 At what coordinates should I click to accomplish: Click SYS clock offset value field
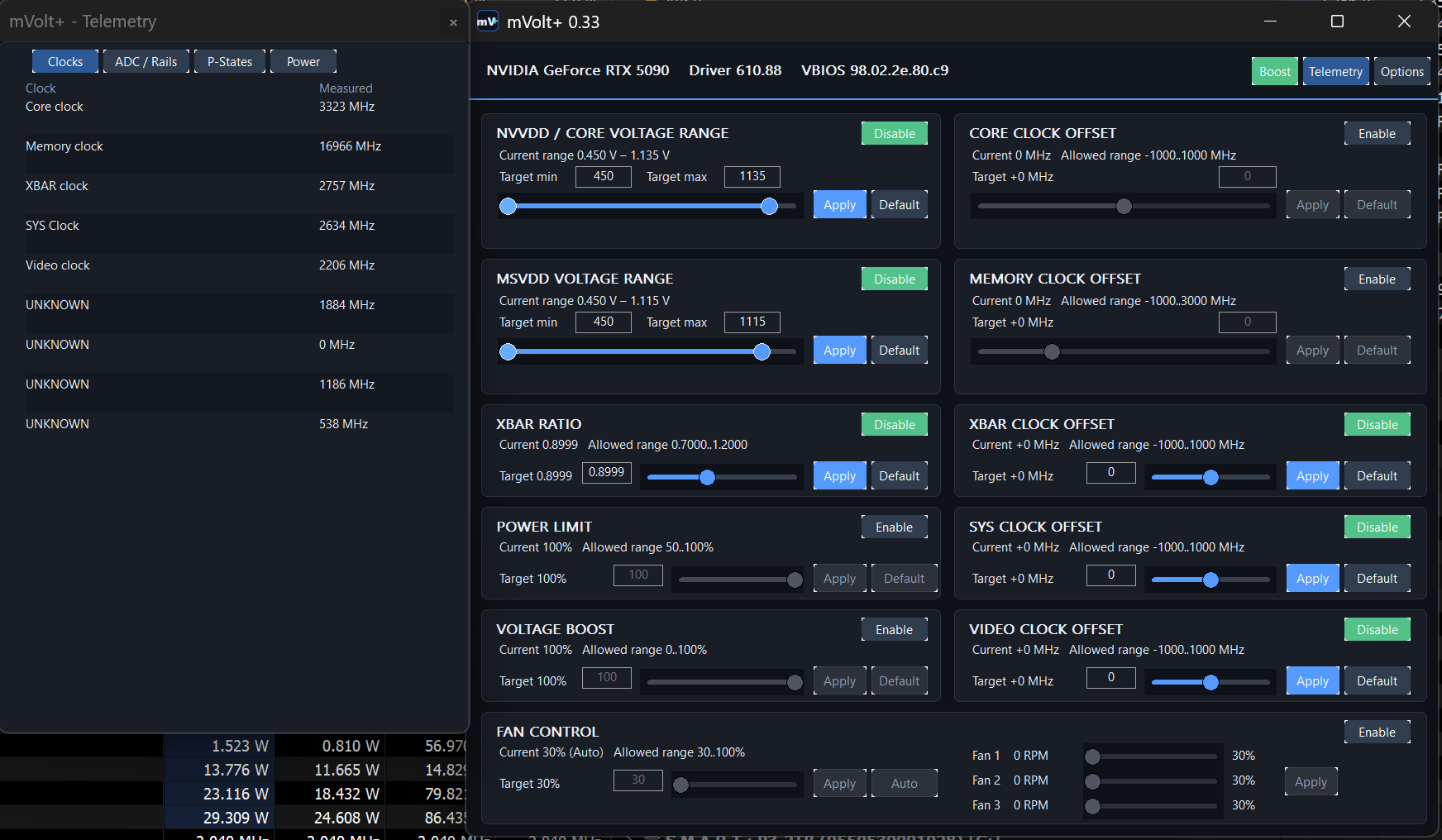(1111, 575)
